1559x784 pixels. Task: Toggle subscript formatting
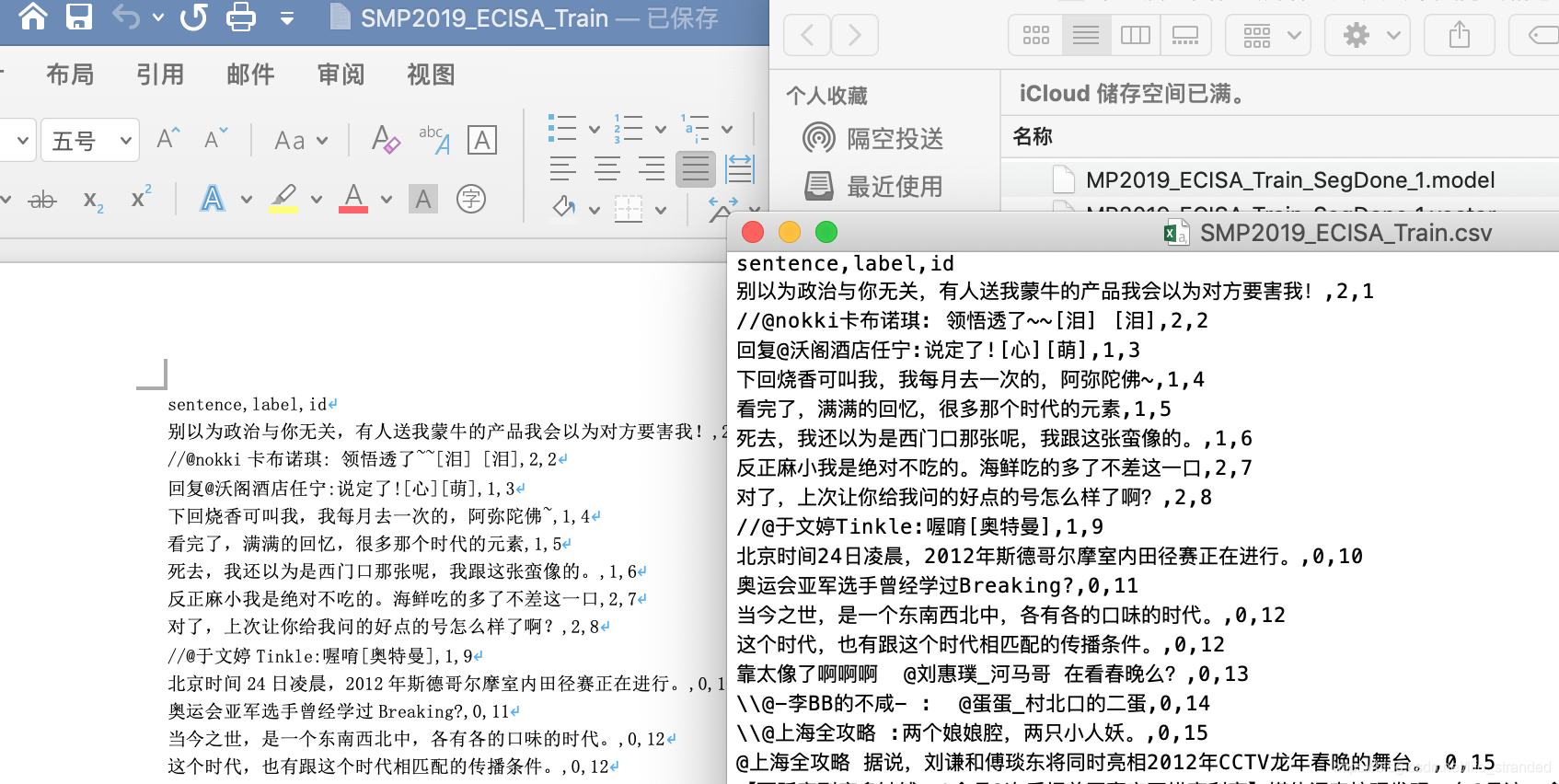(x=93, y=200)
